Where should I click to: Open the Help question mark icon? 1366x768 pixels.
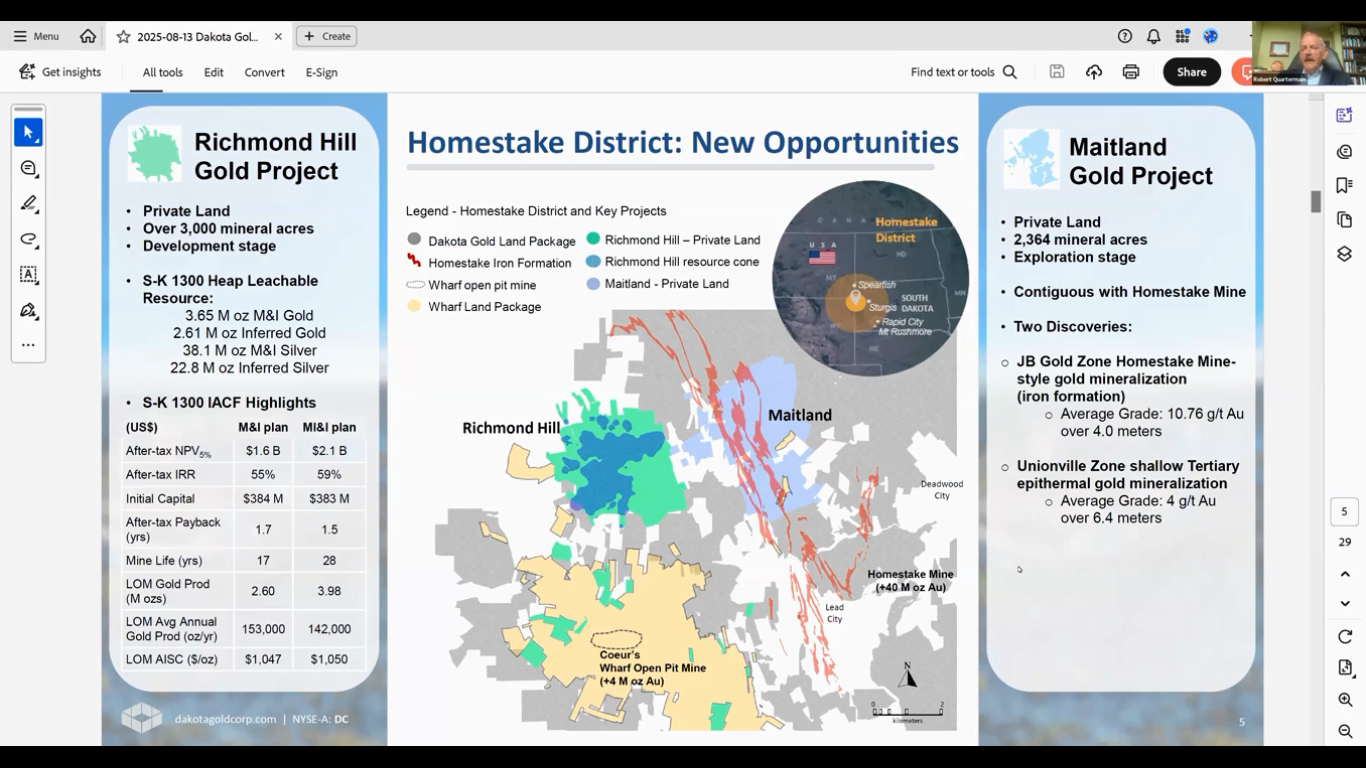(x=1125, y=36)
